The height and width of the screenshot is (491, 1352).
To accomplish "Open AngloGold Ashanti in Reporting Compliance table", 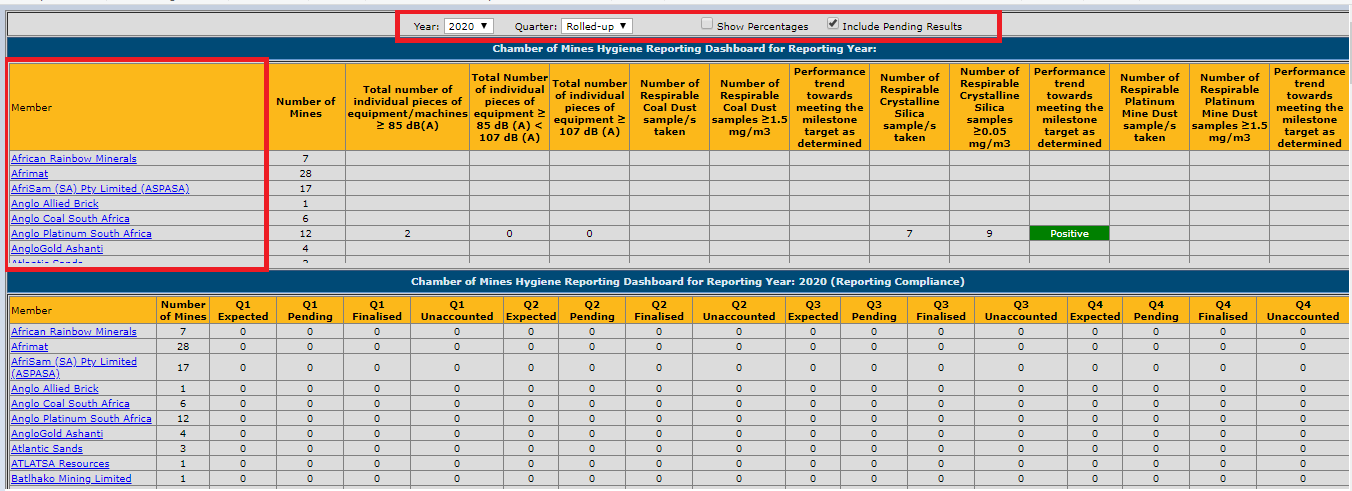I will click(57, 433).
